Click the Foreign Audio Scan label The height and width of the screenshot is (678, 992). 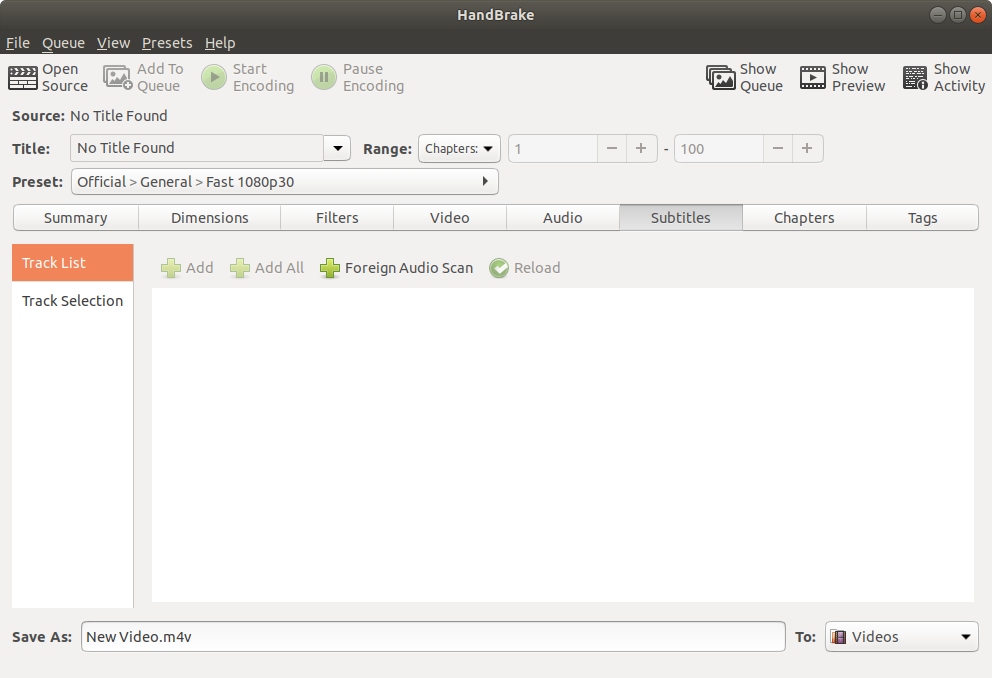409,268
